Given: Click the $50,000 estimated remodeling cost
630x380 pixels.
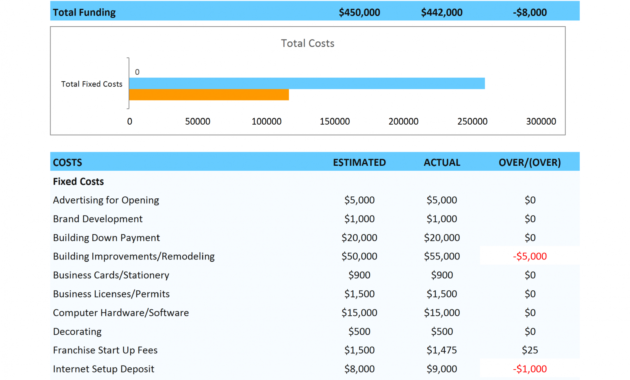Looking at the screenshot, I should (359, 256).
